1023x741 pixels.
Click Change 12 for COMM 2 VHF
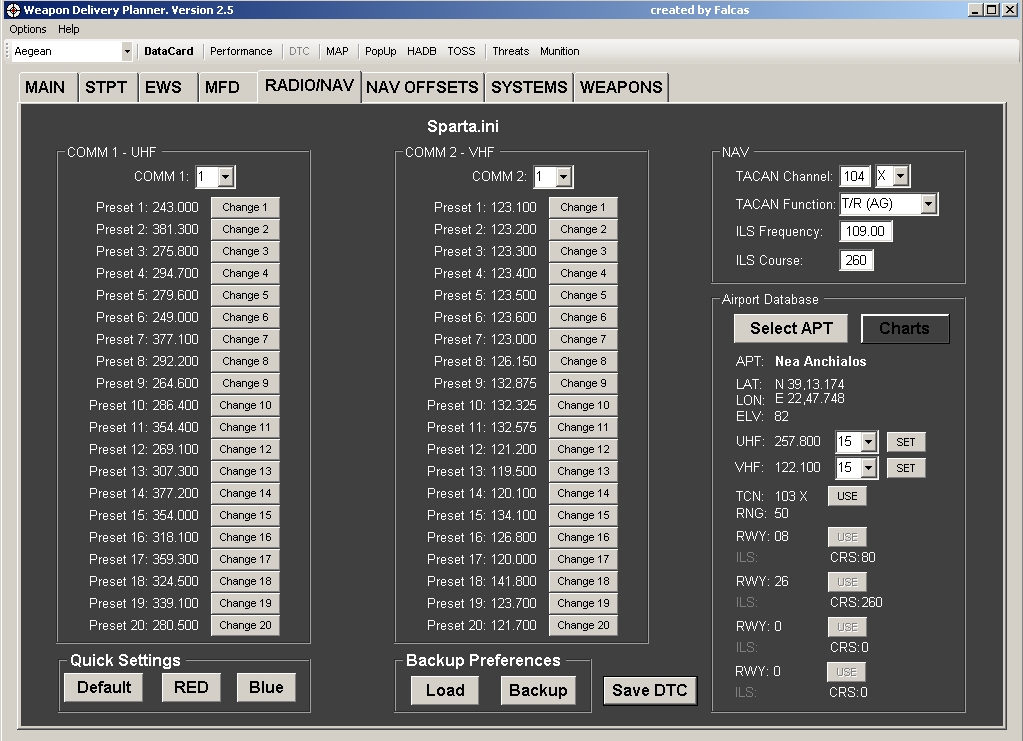pyautogui.click(x=583, y=449)
